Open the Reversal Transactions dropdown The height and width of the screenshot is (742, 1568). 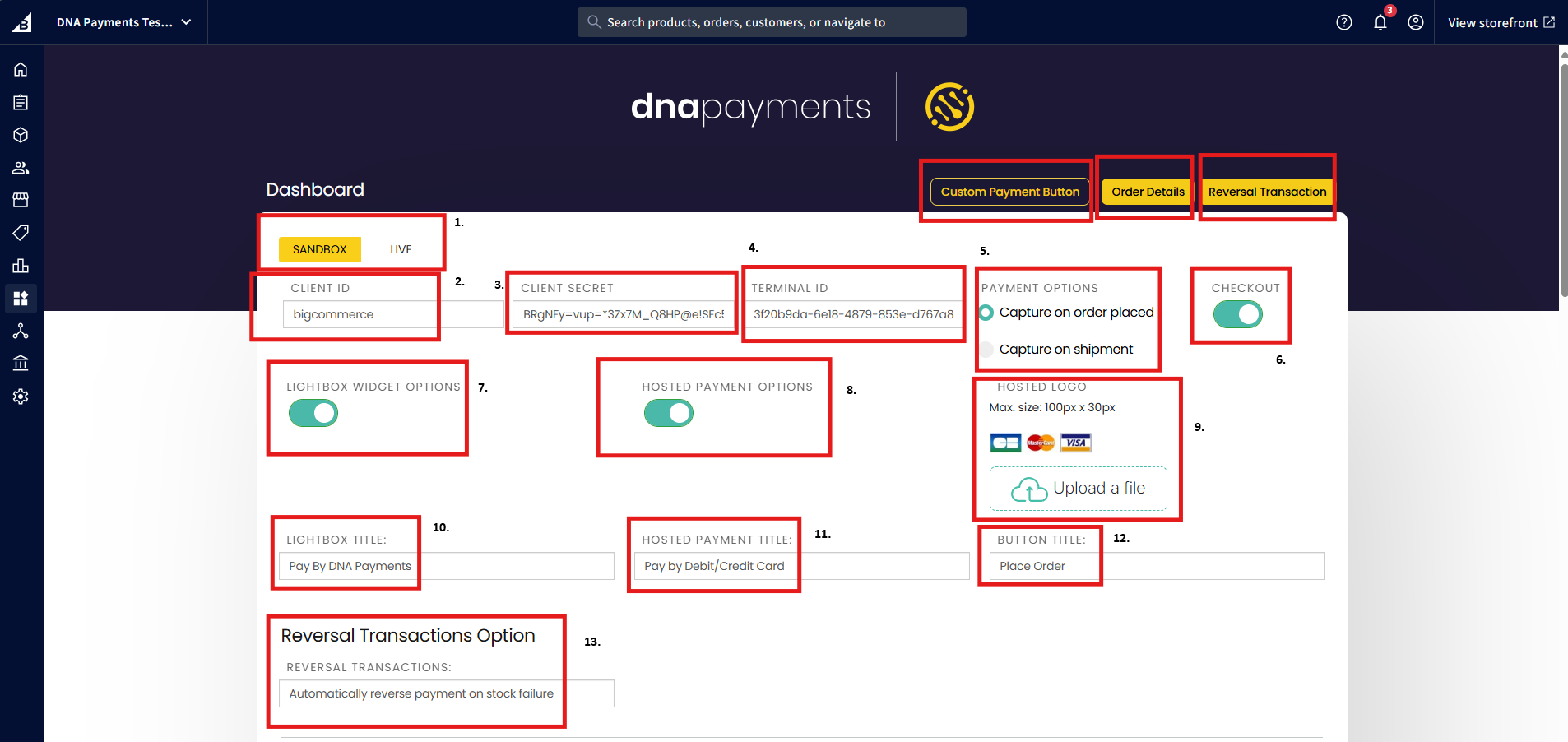446,693
